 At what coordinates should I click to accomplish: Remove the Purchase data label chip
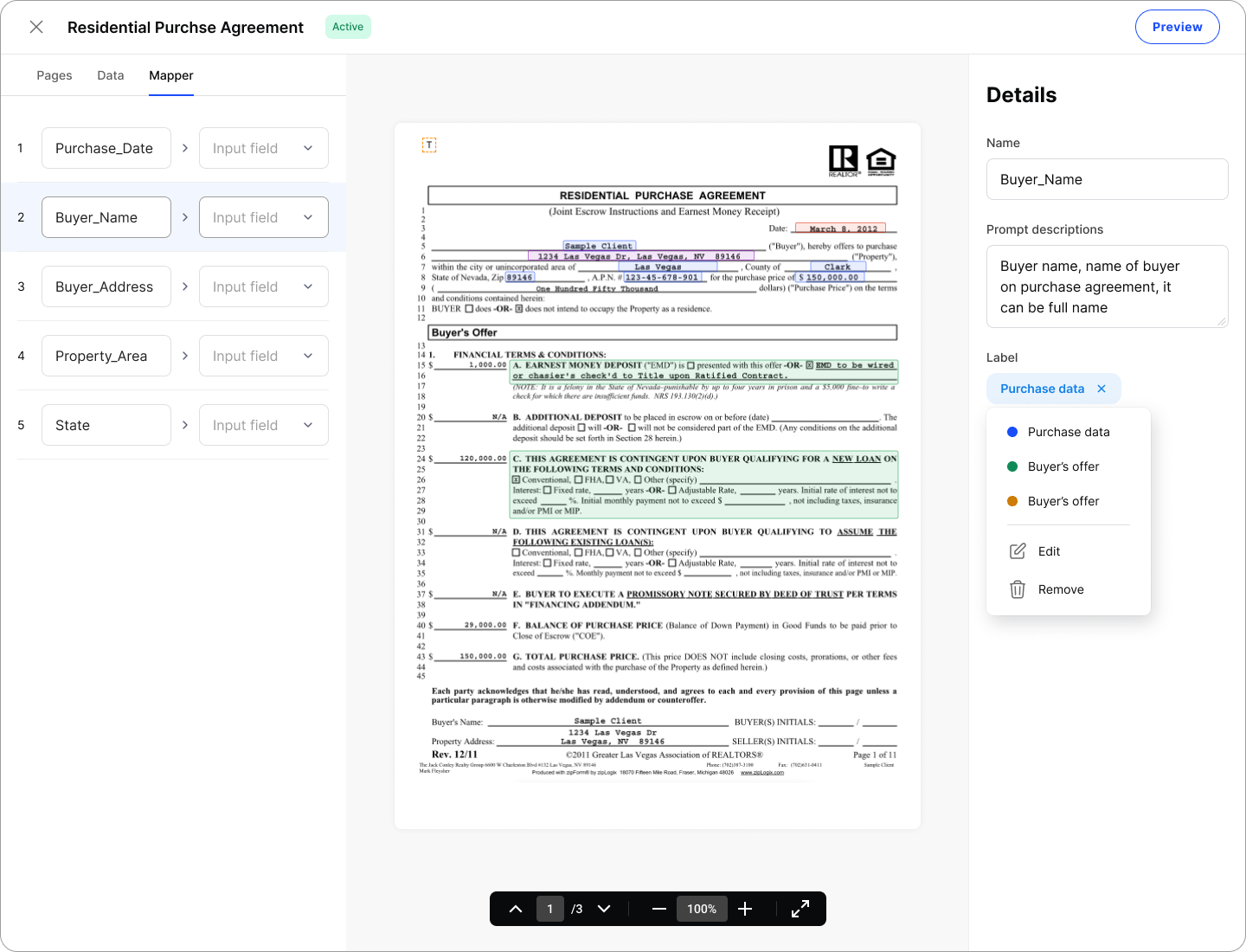pyautogui.click(x=1101, y=389)
